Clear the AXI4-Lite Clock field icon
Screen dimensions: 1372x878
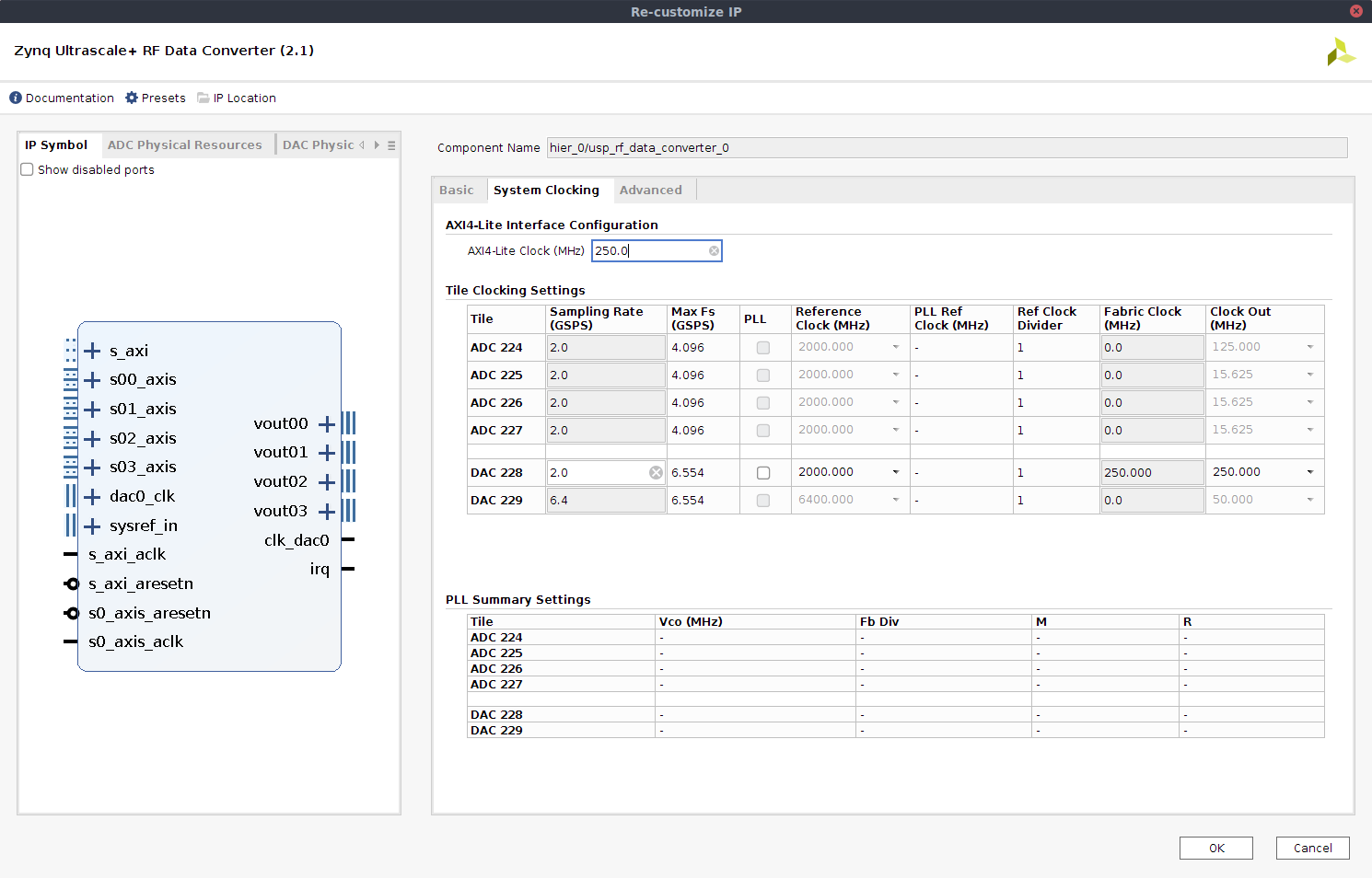(714, 251)
